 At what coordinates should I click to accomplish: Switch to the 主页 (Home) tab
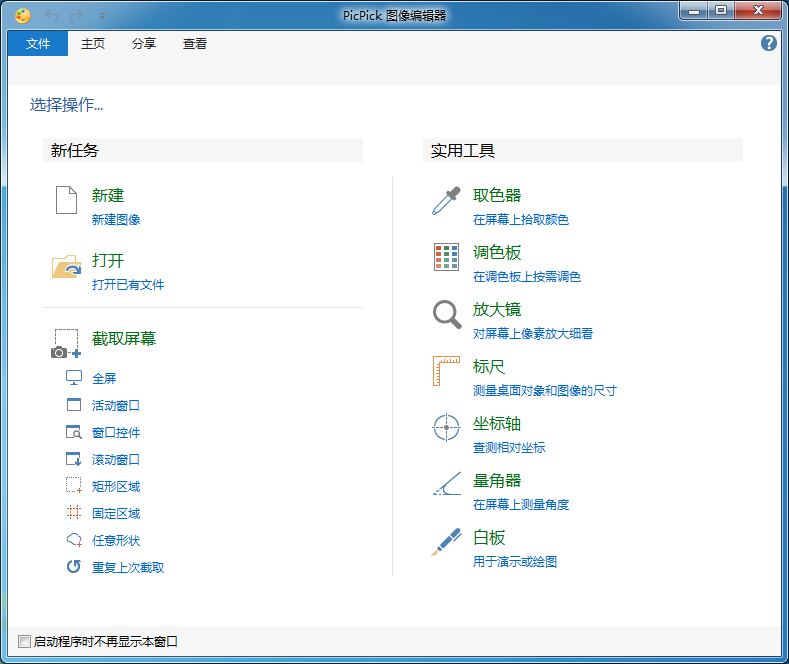pos(93,44)
